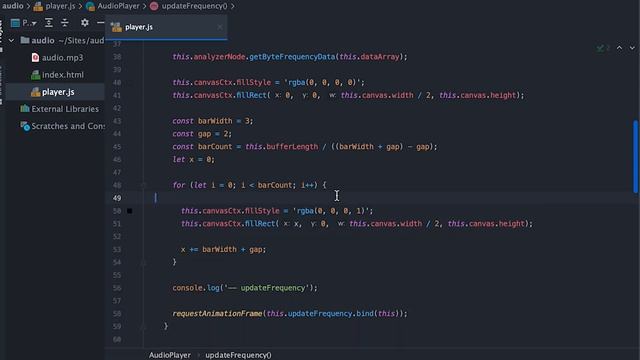Click barCount declaration on line 45

click(x=305, y=147)
